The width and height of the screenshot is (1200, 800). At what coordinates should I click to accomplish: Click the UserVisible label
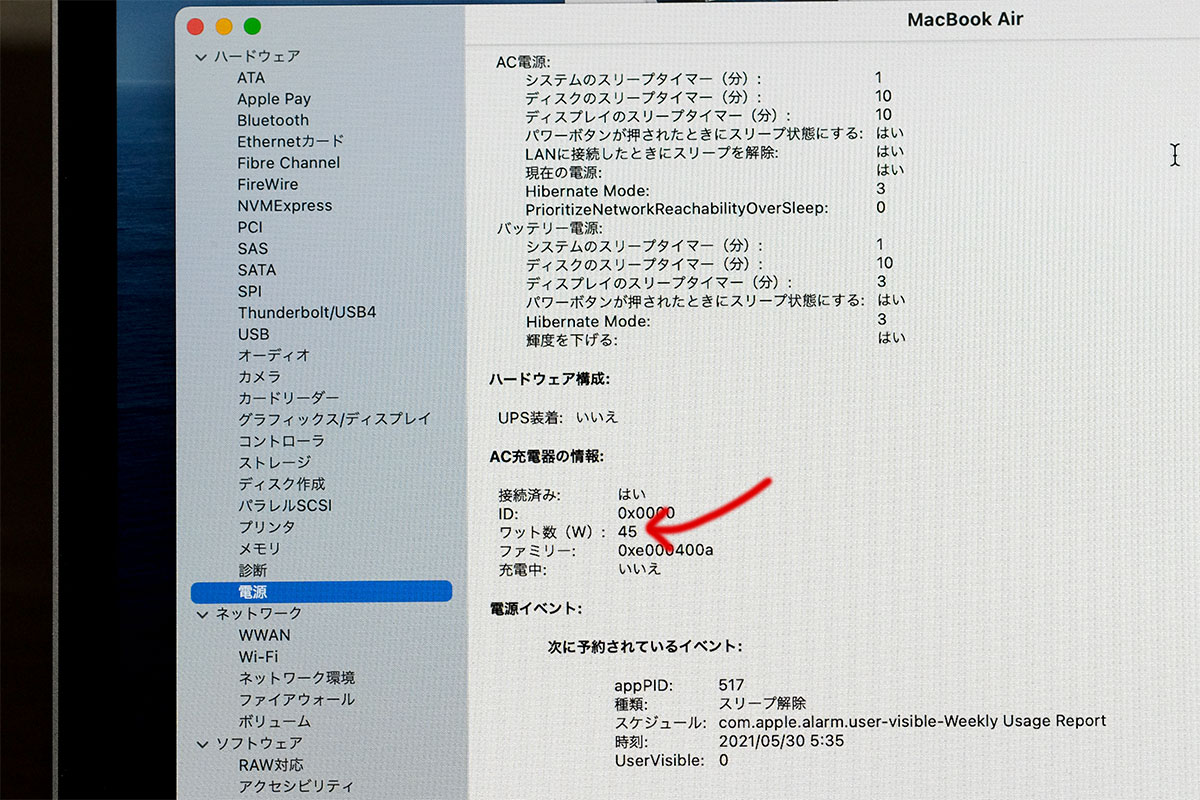coord(659,761)
